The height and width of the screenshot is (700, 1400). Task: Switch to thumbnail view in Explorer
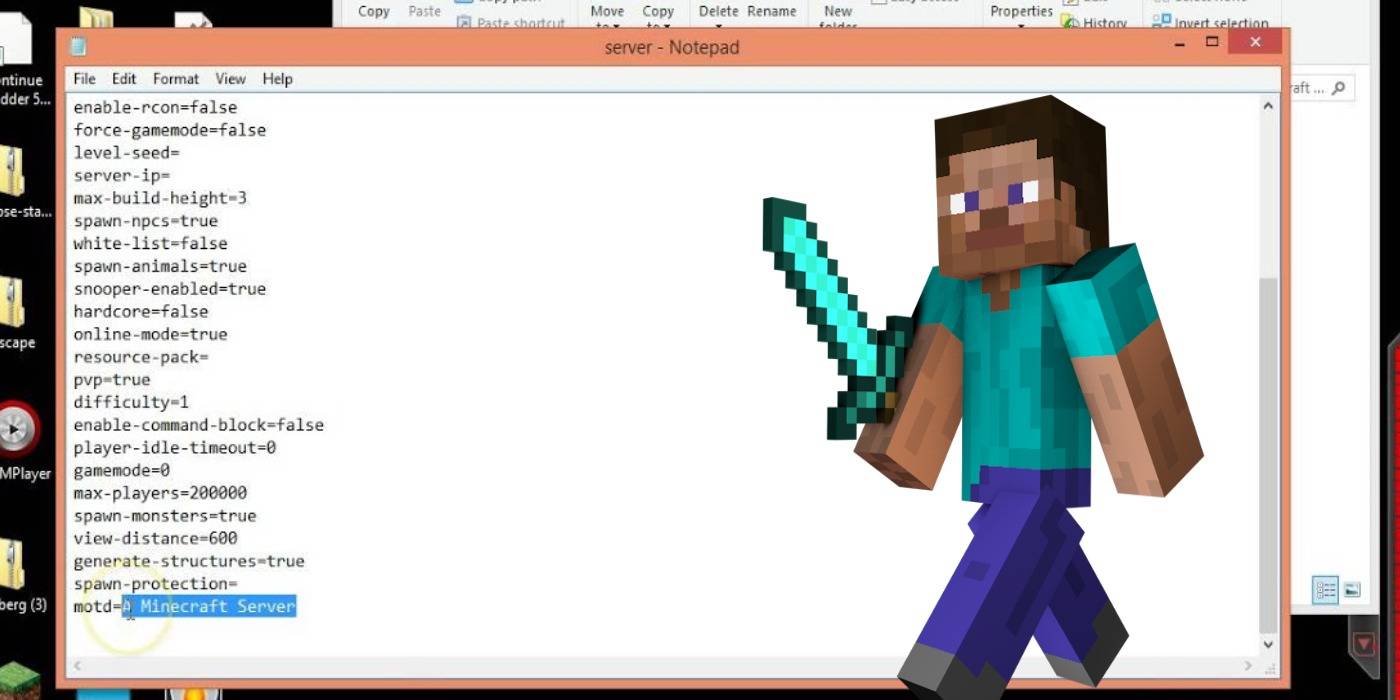click(1352, 590)
